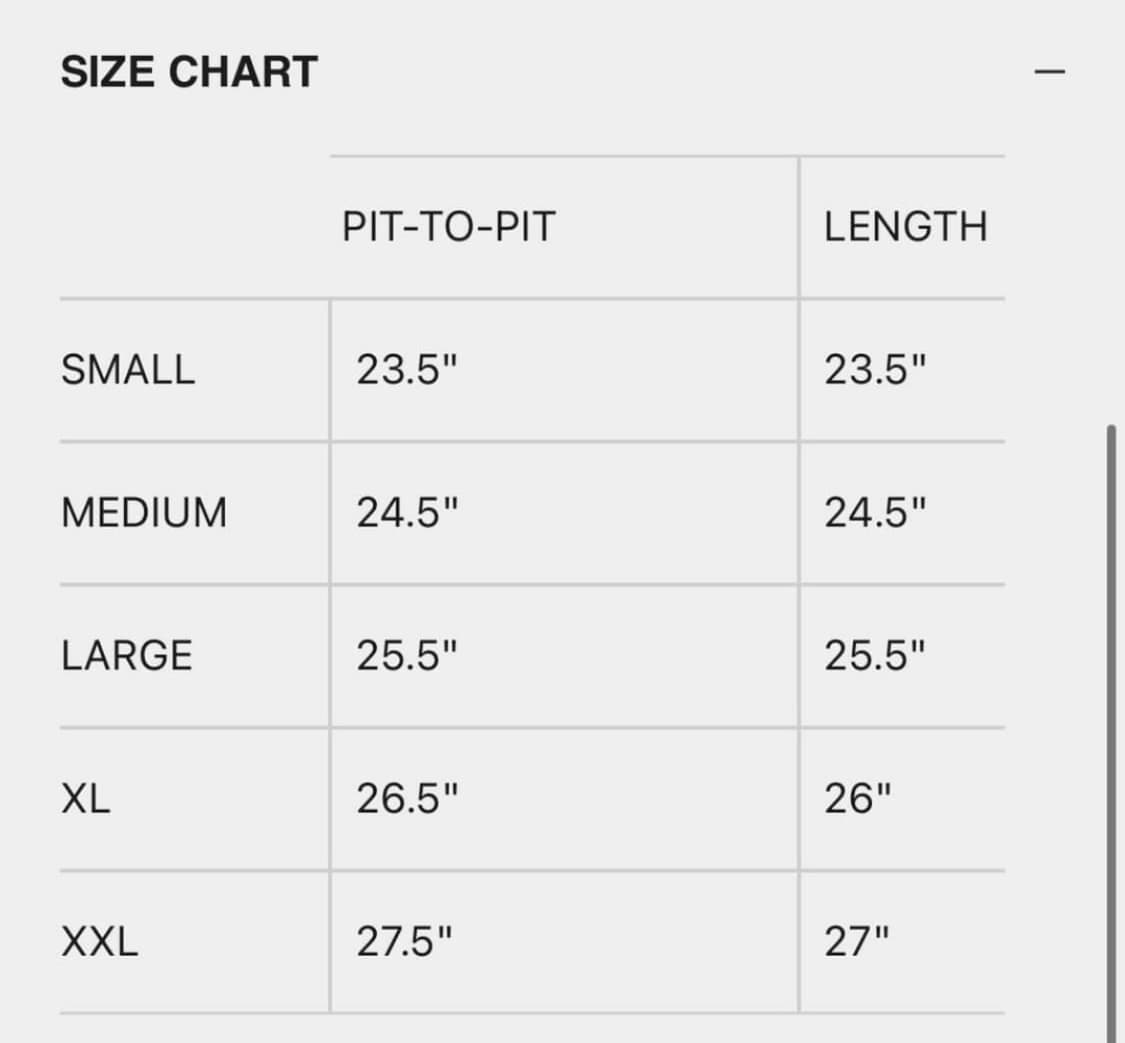This screenshot has width=1125, height=1043.
Task: Select the Large length value 25.5"
Action: point(875,656)
